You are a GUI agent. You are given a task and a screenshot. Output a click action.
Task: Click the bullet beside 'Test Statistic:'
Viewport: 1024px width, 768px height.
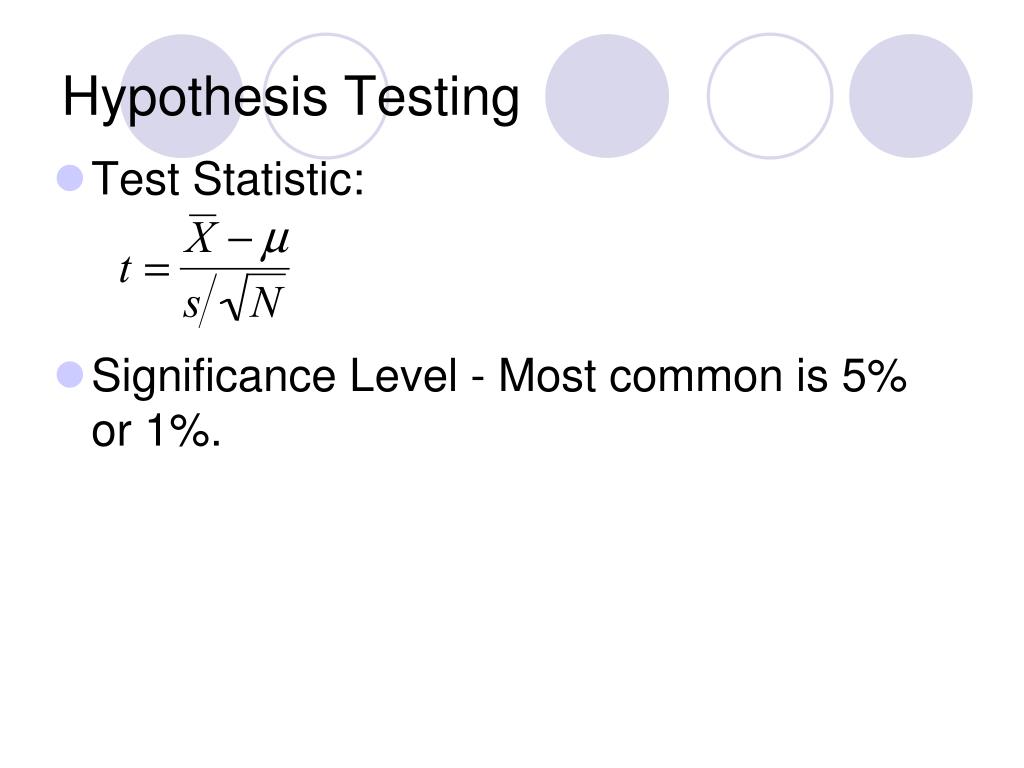click(x=71, y=178)
